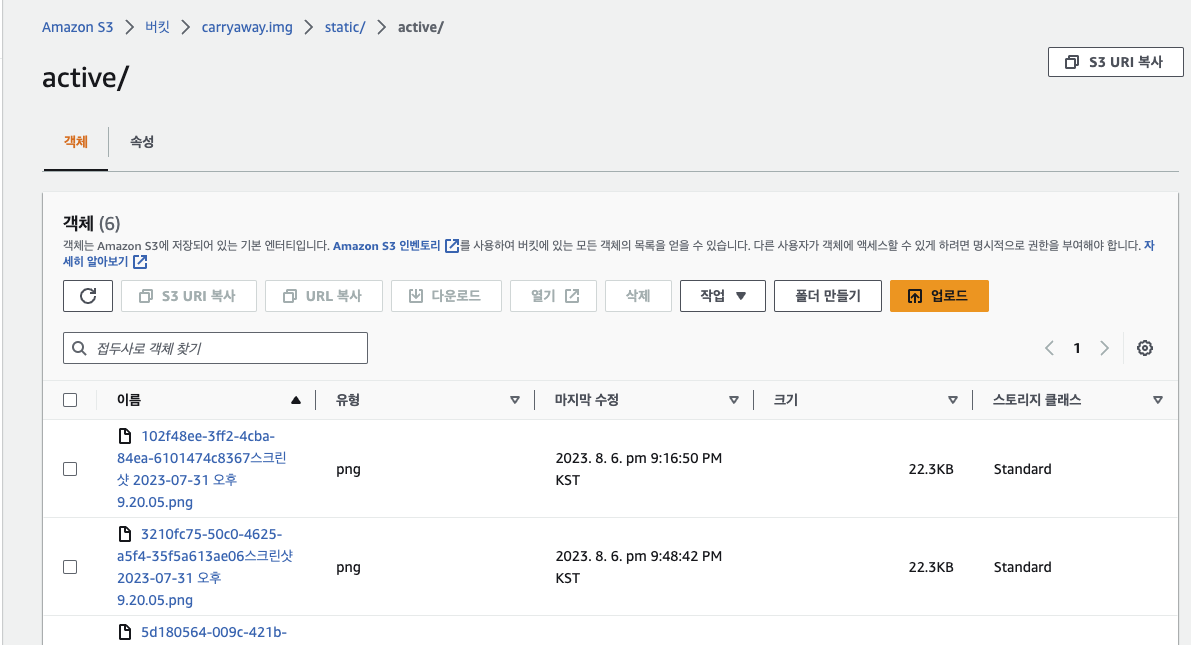Sort ascending by 이름 arrow

tap(296, 400)
